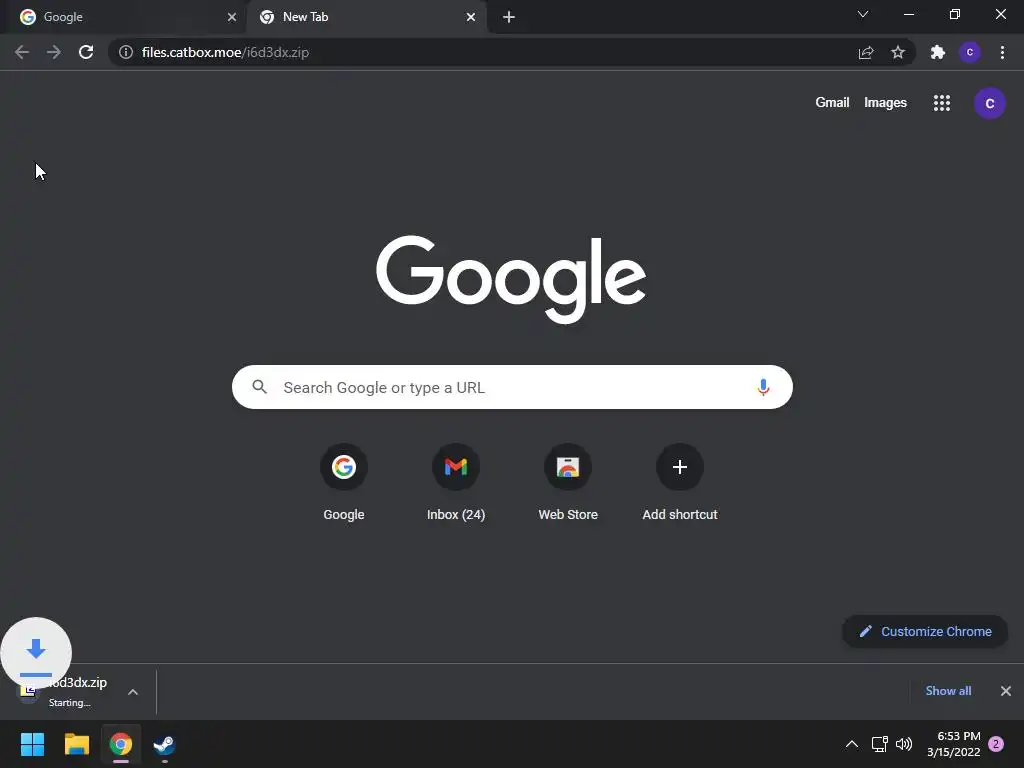Viewport: 1024px width, 768px height.
Task: Click the address bar URL
Action: tap(225, 52)
